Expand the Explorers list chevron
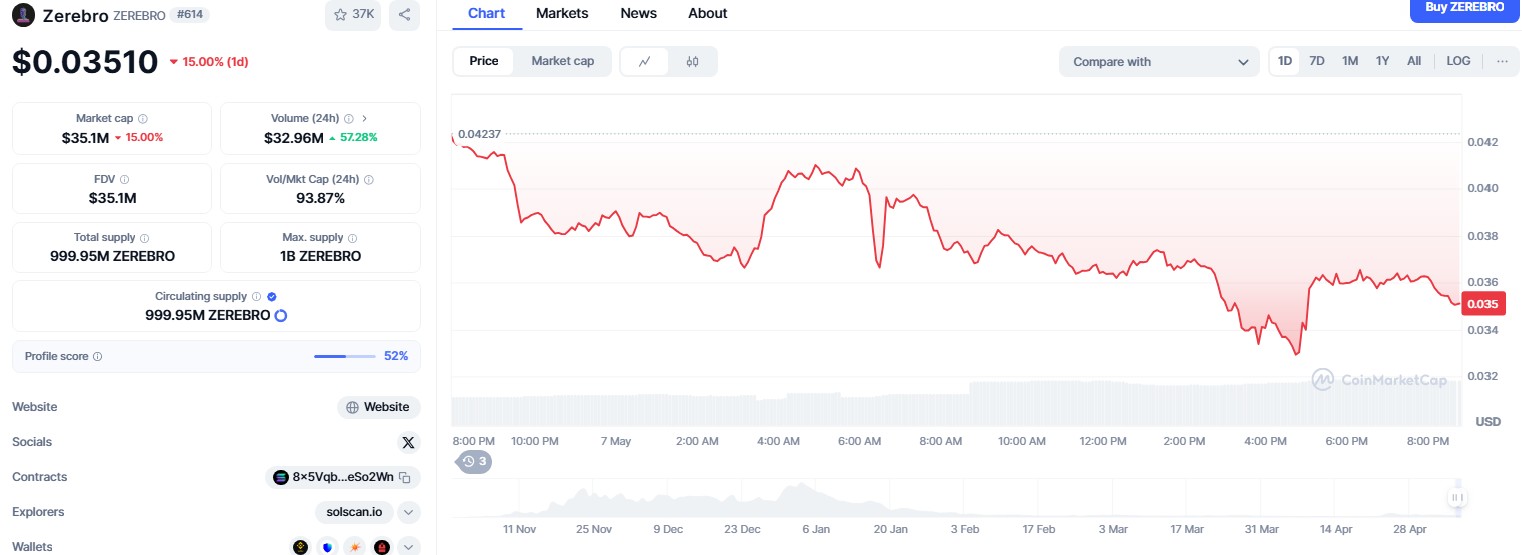The width and height of the screenshot is (1522, 555). click(x=408, y=512)
